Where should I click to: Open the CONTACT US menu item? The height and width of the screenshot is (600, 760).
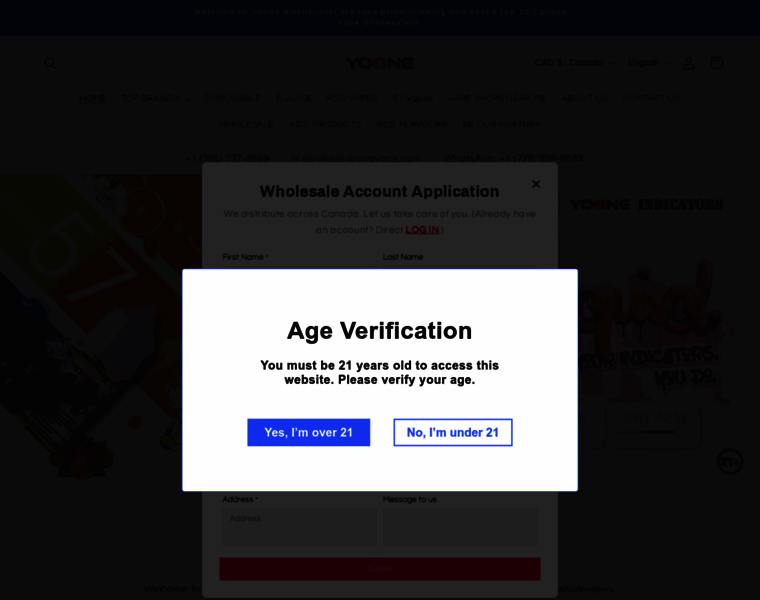651,98
